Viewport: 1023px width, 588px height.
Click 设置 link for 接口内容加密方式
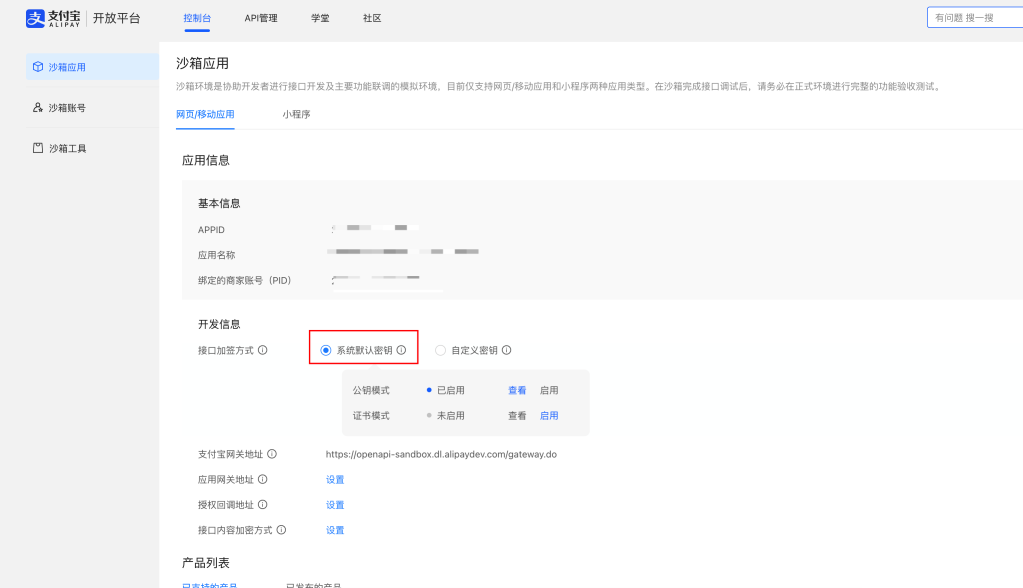(x=335, y=531)
